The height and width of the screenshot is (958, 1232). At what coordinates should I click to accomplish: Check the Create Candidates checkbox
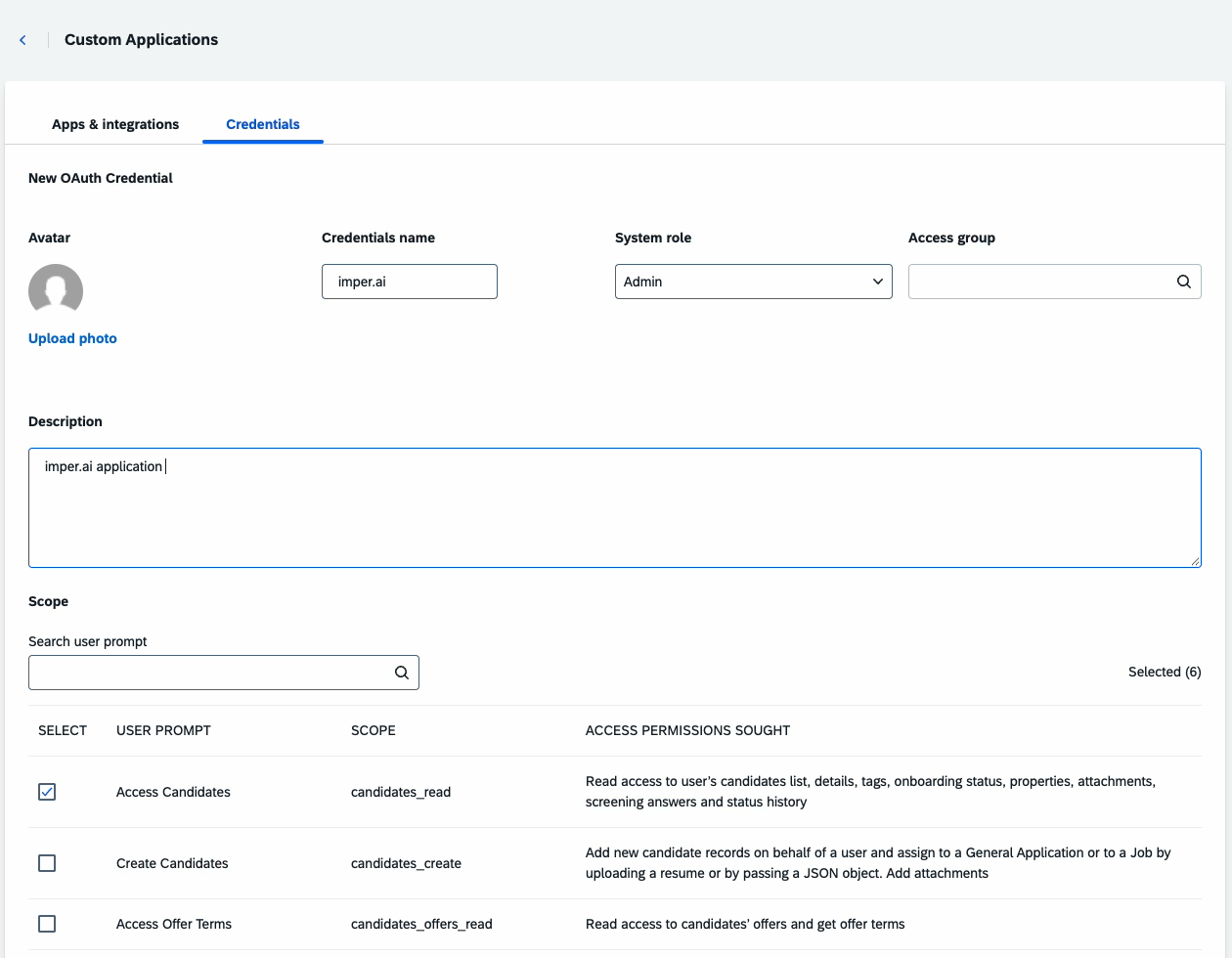pos(47,863)
